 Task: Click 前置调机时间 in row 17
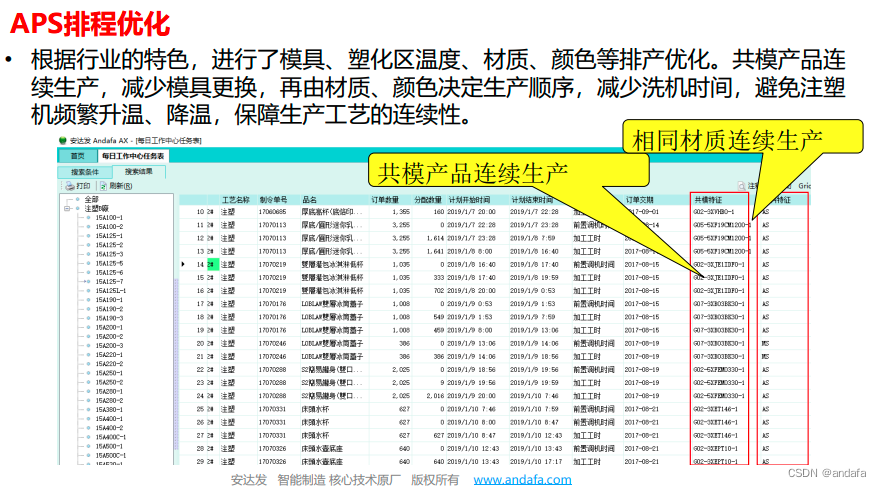[x=593, y=304]
